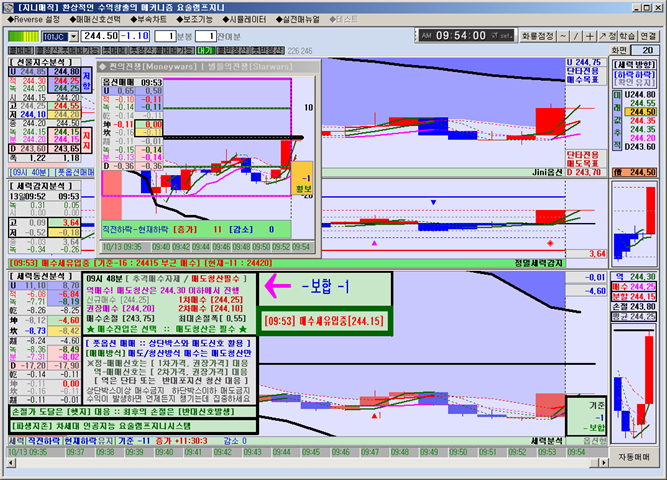Click the horizontal scrollbar right arrow
The width and height of the screenshot is (667, 480).
[x=603, y=463]
